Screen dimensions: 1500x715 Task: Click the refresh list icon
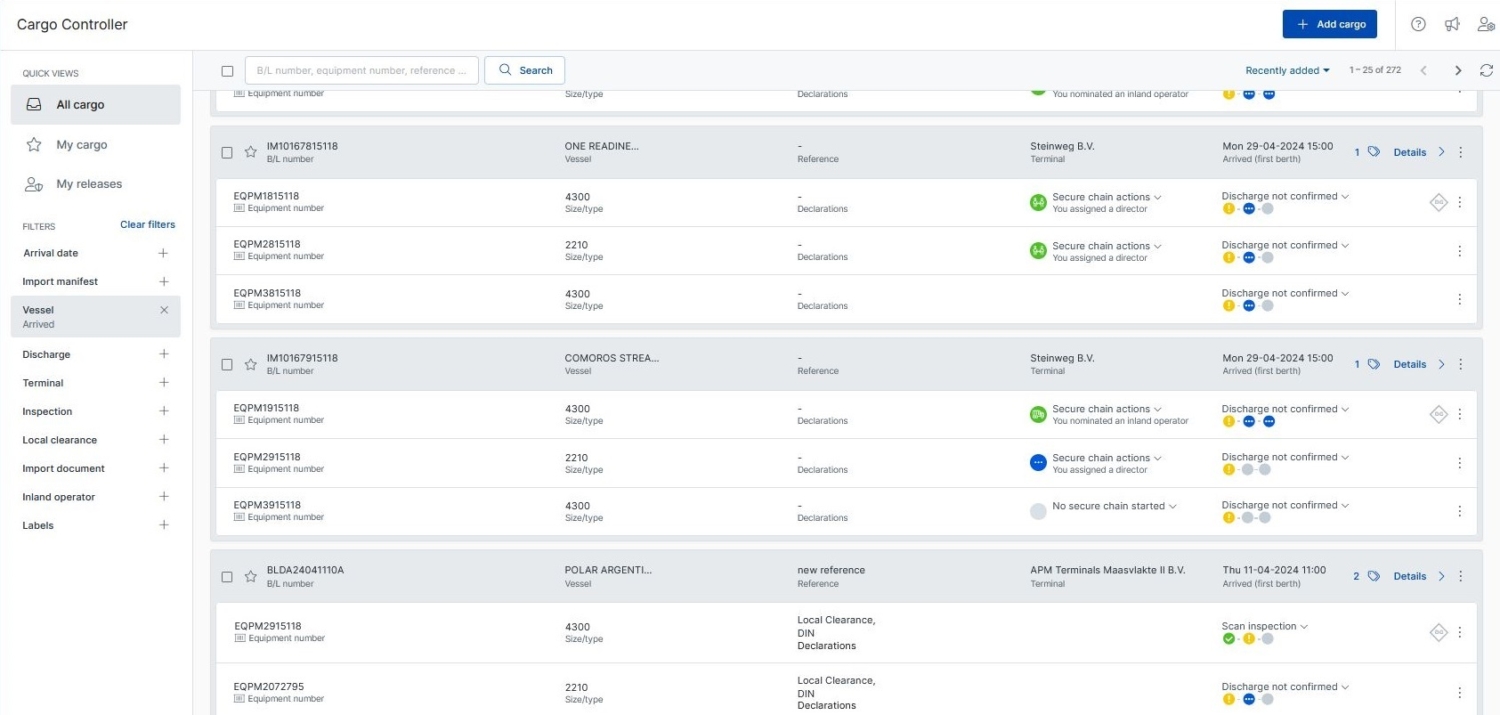(1486, 70)
